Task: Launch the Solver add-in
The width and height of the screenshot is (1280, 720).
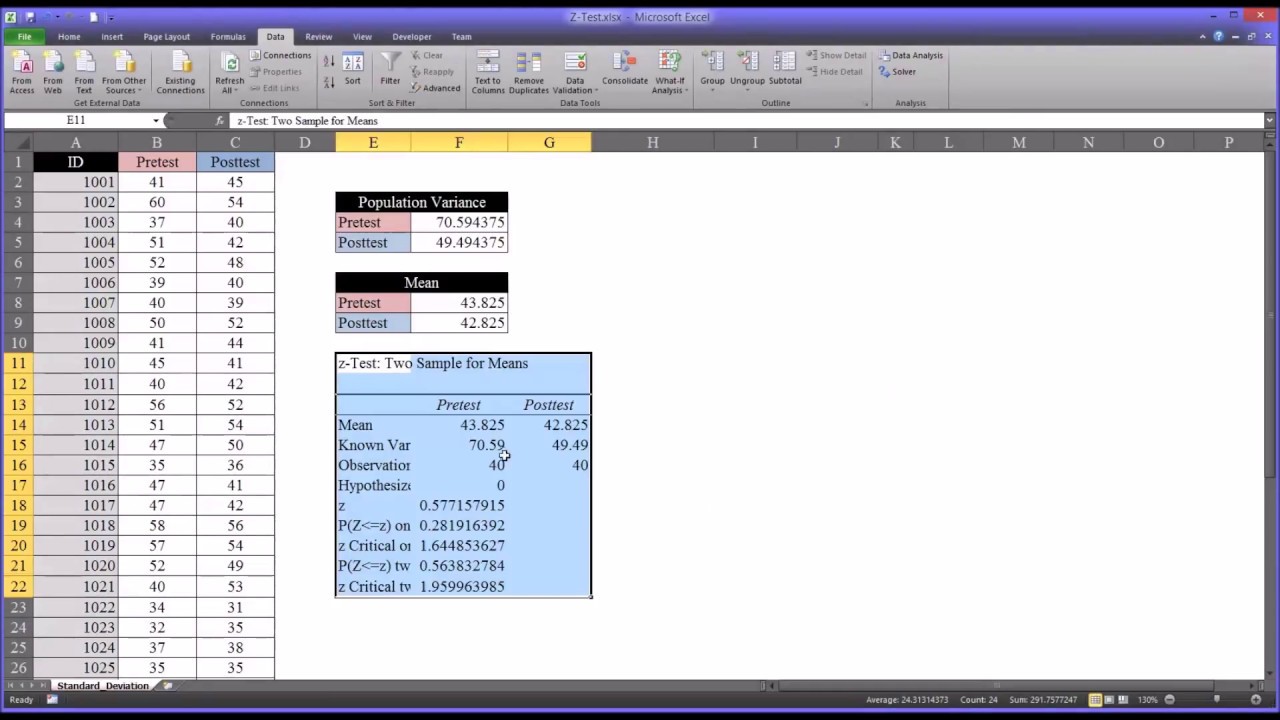Action: coord(897,72)
